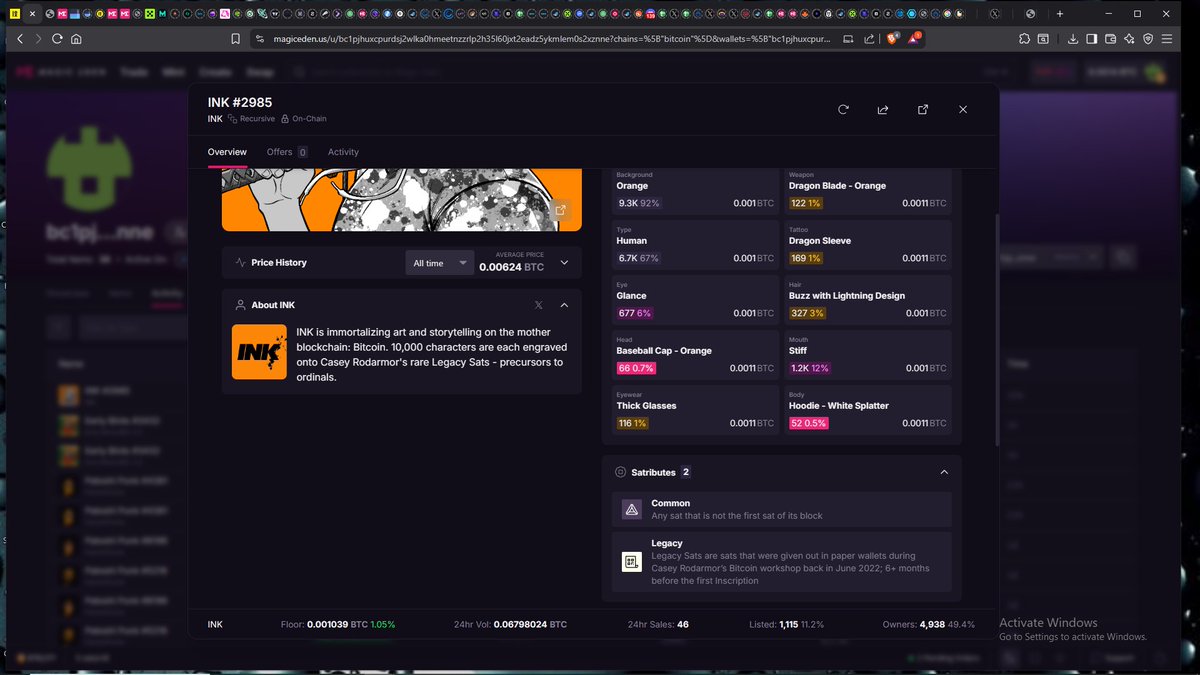1200x675 pixels.
Task: Open the All time range dropdown
Action: tap(440, 263)
